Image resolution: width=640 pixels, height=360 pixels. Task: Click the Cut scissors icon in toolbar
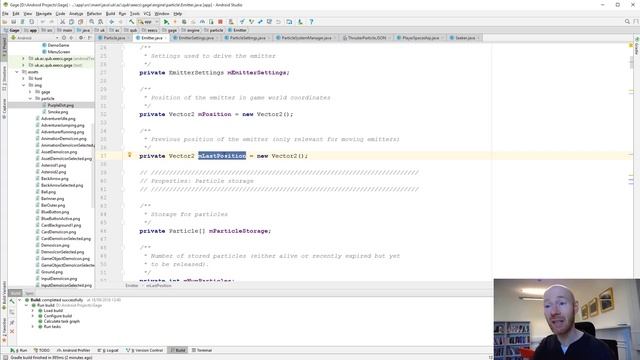[x=62, y=22]
